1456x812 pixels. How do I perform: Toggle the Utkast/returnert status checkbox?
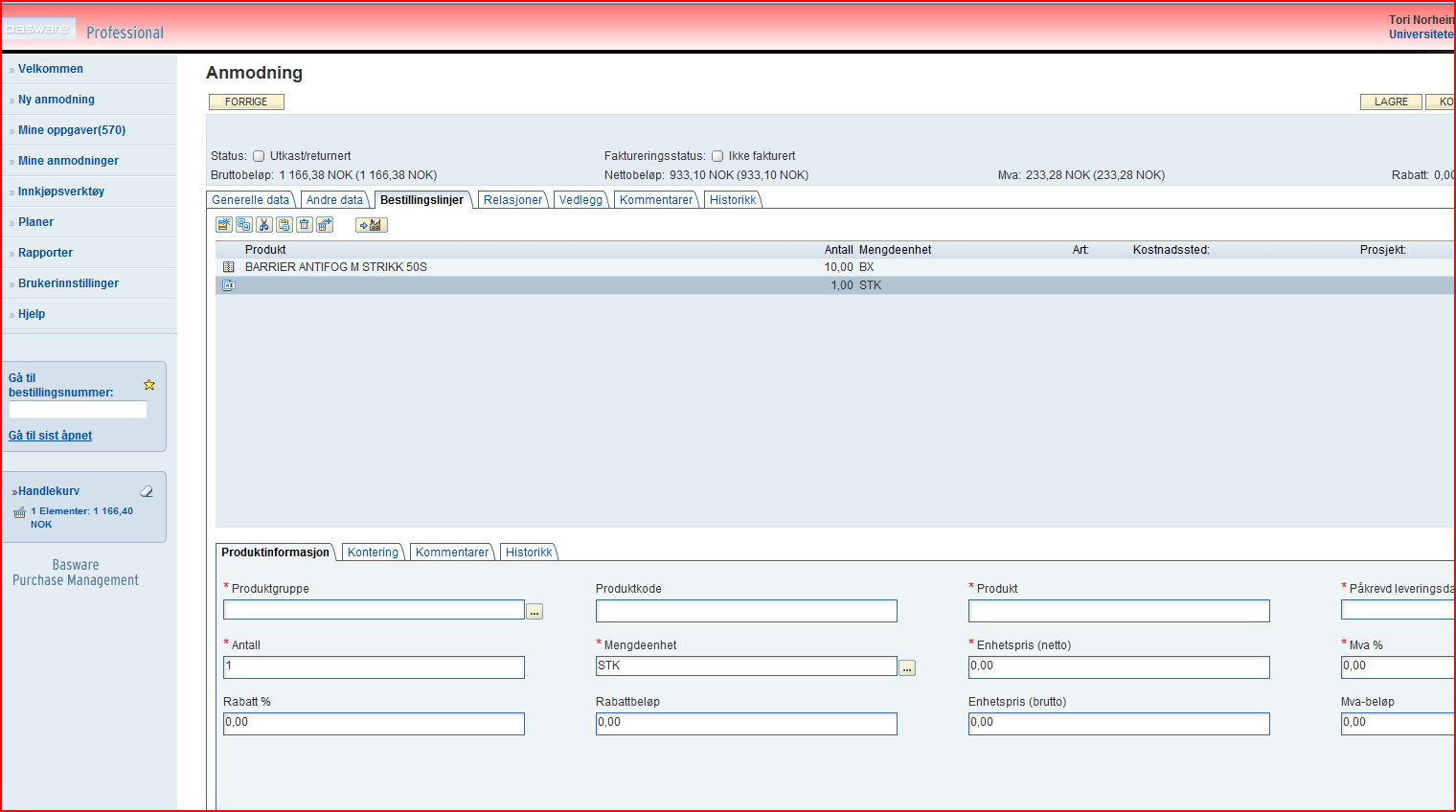pyautogui.click(x=259, y=156)
